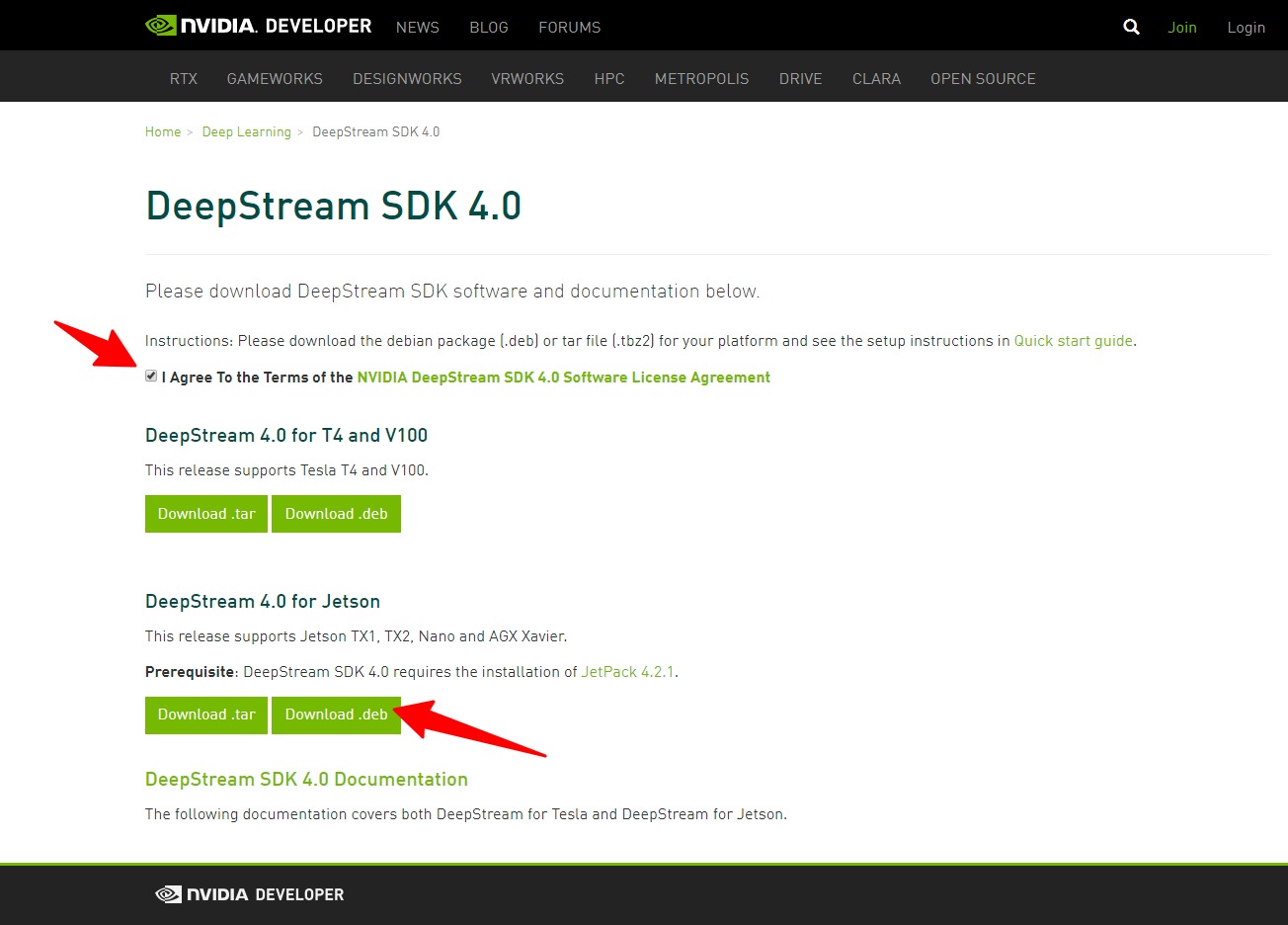Open the RTX navigation item

pos(184,79)
